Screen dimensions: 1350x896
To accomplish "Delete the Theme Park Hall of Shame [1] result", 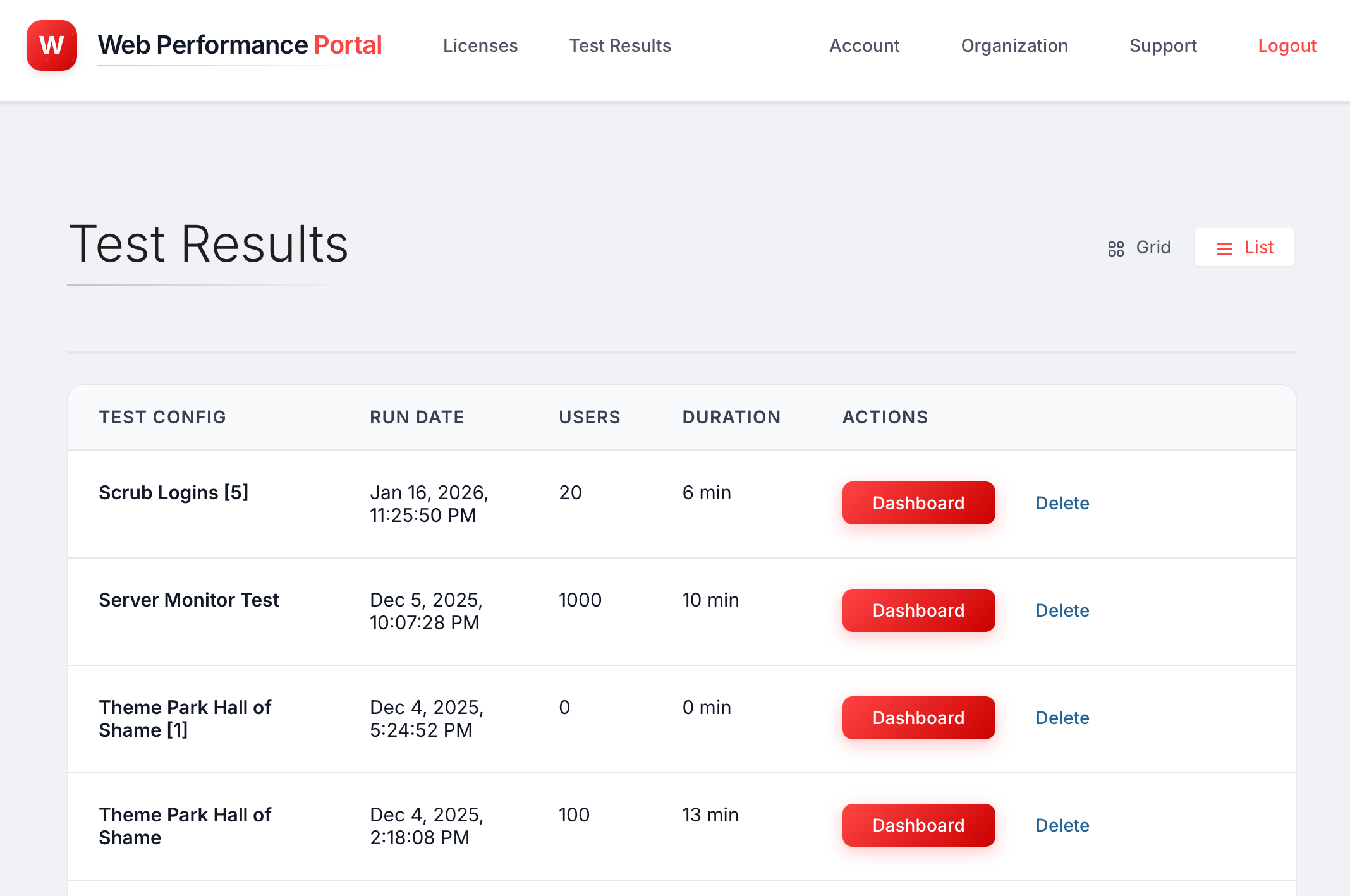I will (1062, 718).
